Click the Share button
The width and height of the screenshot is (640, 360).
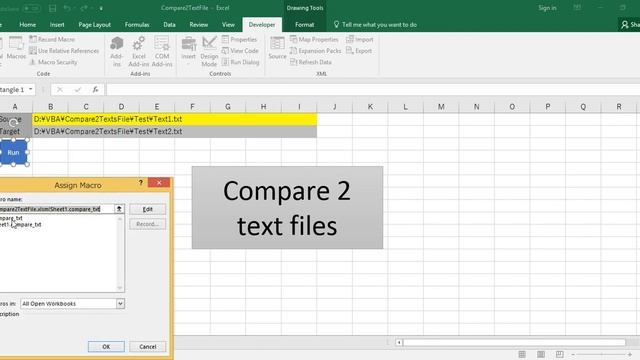point(629,24)
